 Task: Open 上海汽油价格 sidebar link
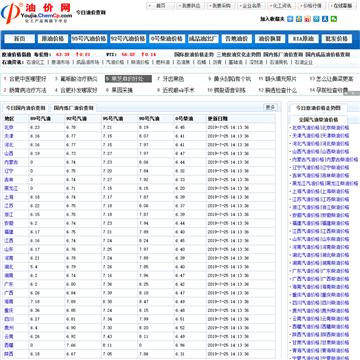tap(306, 192)
